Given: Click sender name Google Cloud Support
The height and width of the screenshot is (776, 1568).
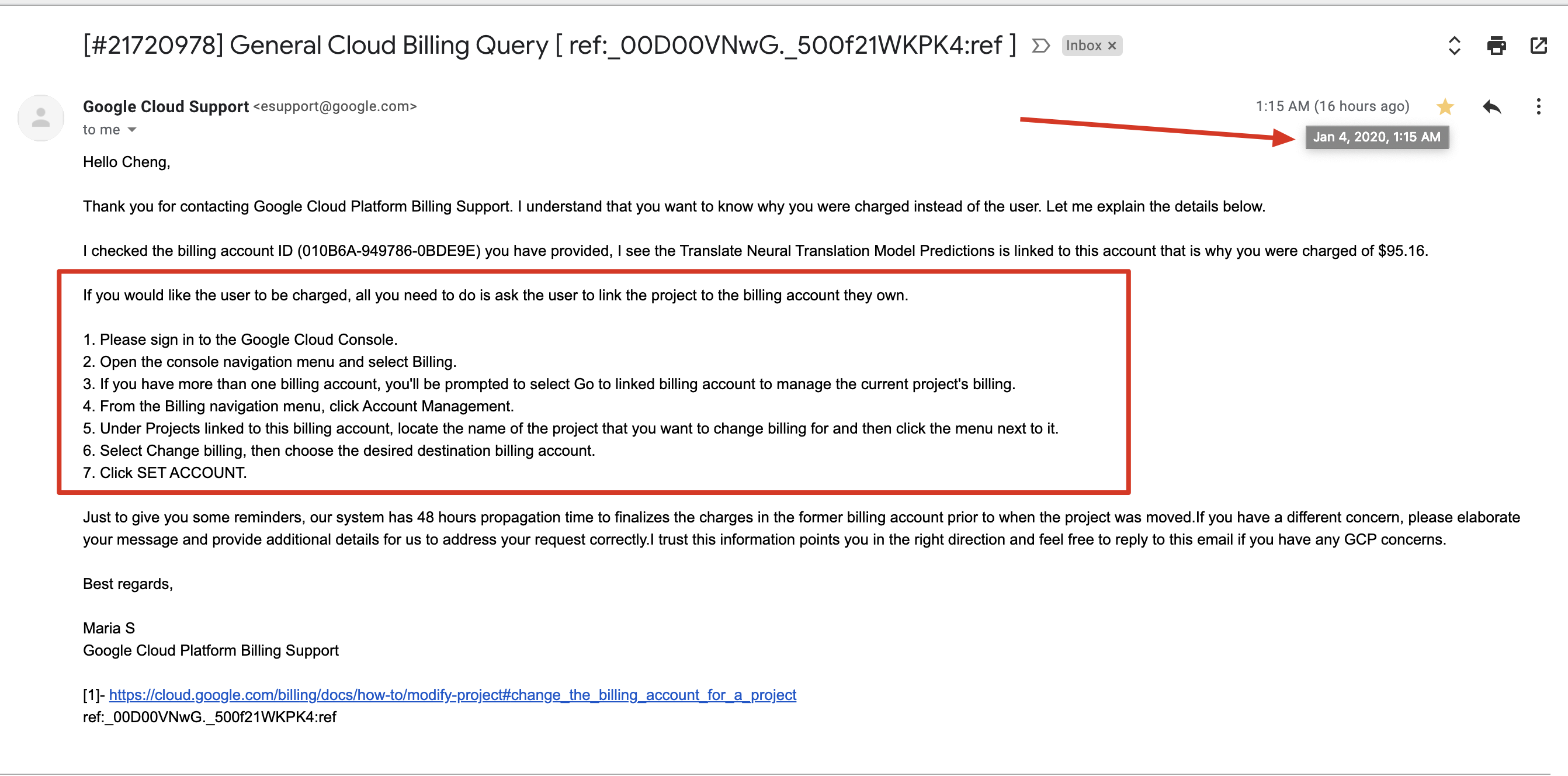Looking at the screenshot, I should tap(165, 106).
